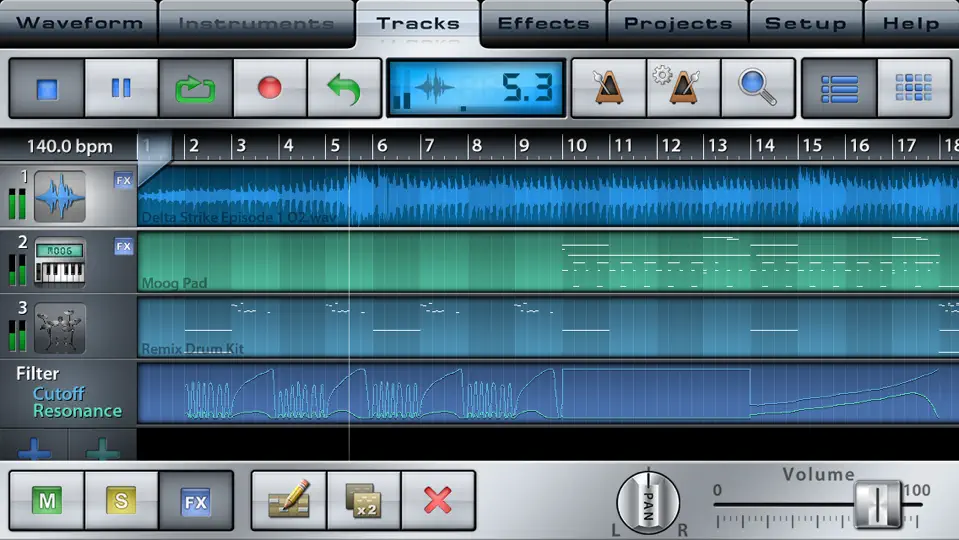Screen dimensions: 959x540
Task: Select the drum kit icon on track 3
Action: point(59,328)
